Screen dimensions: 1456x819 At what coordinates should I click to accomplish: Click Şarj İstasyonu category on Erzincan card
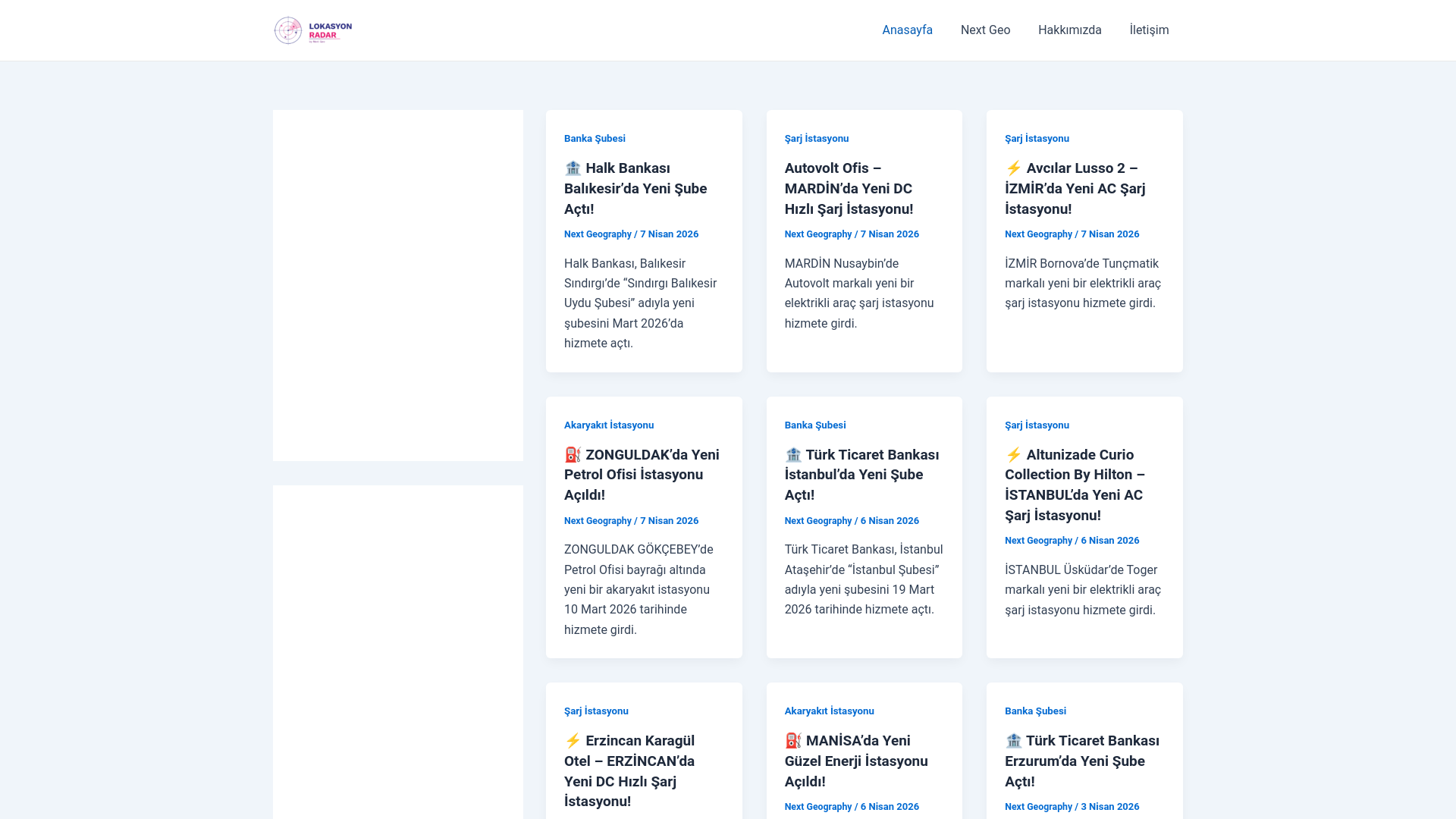click(596, 711)
